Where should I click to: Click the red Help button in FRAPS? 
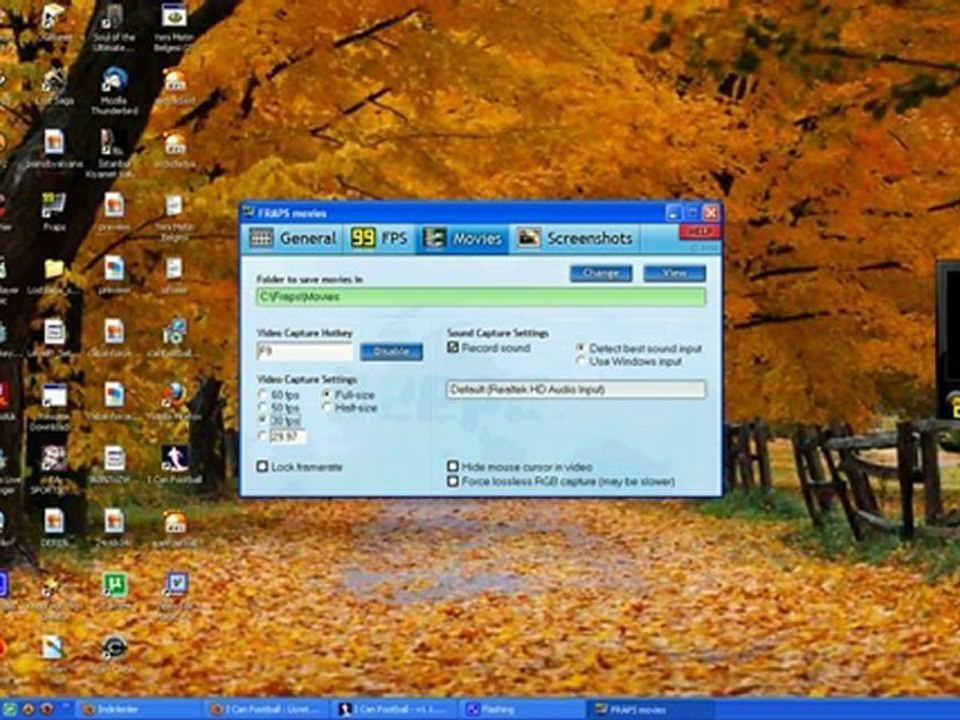coord(700,231)
